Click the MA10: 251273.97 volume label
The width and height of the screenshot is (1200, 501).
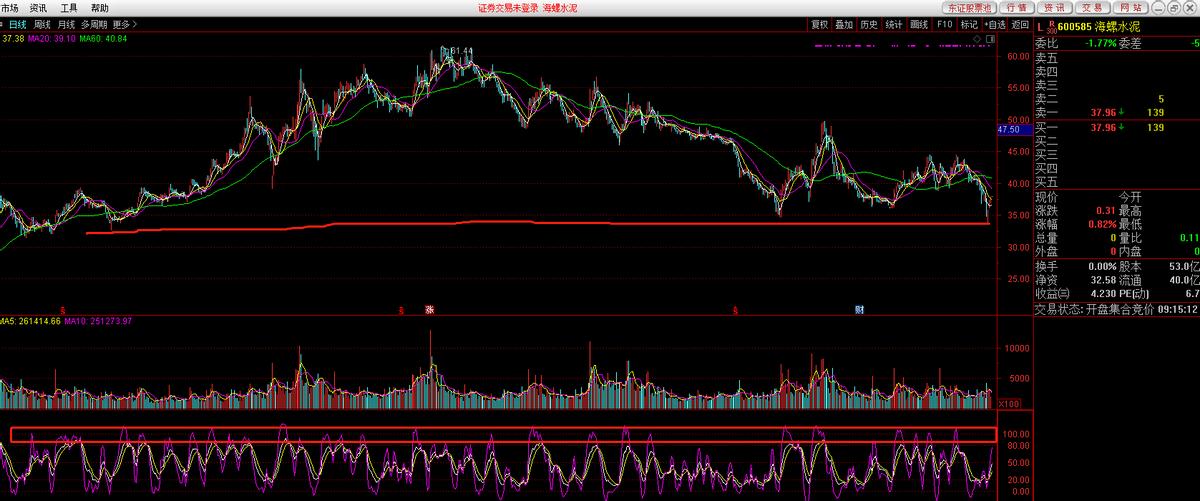tap(99, 320)
